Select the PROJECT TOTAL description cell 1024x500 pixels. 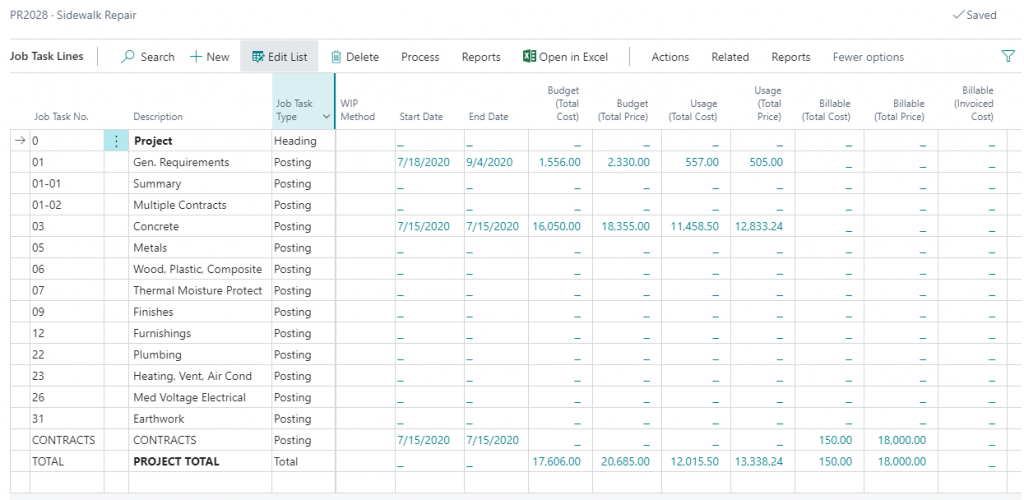pyautogui.click(x=200, y=461)
